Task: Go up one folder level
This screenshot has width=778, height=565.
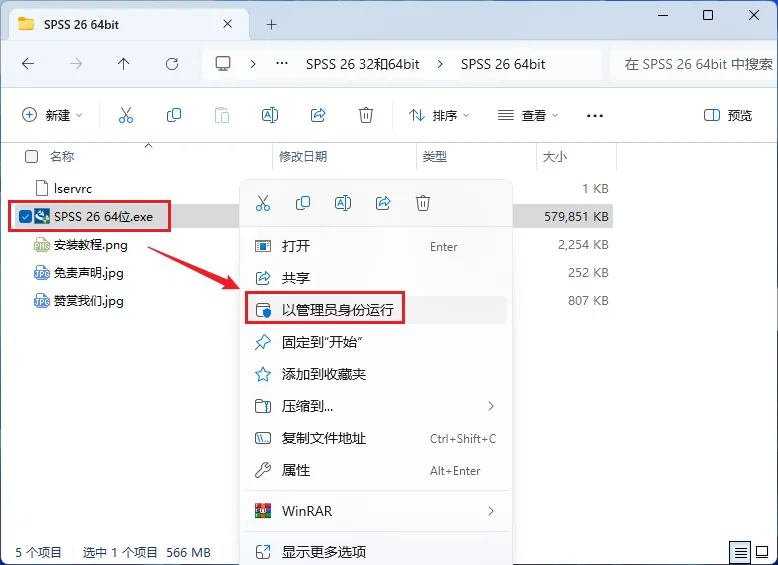Action: point(124,64)
